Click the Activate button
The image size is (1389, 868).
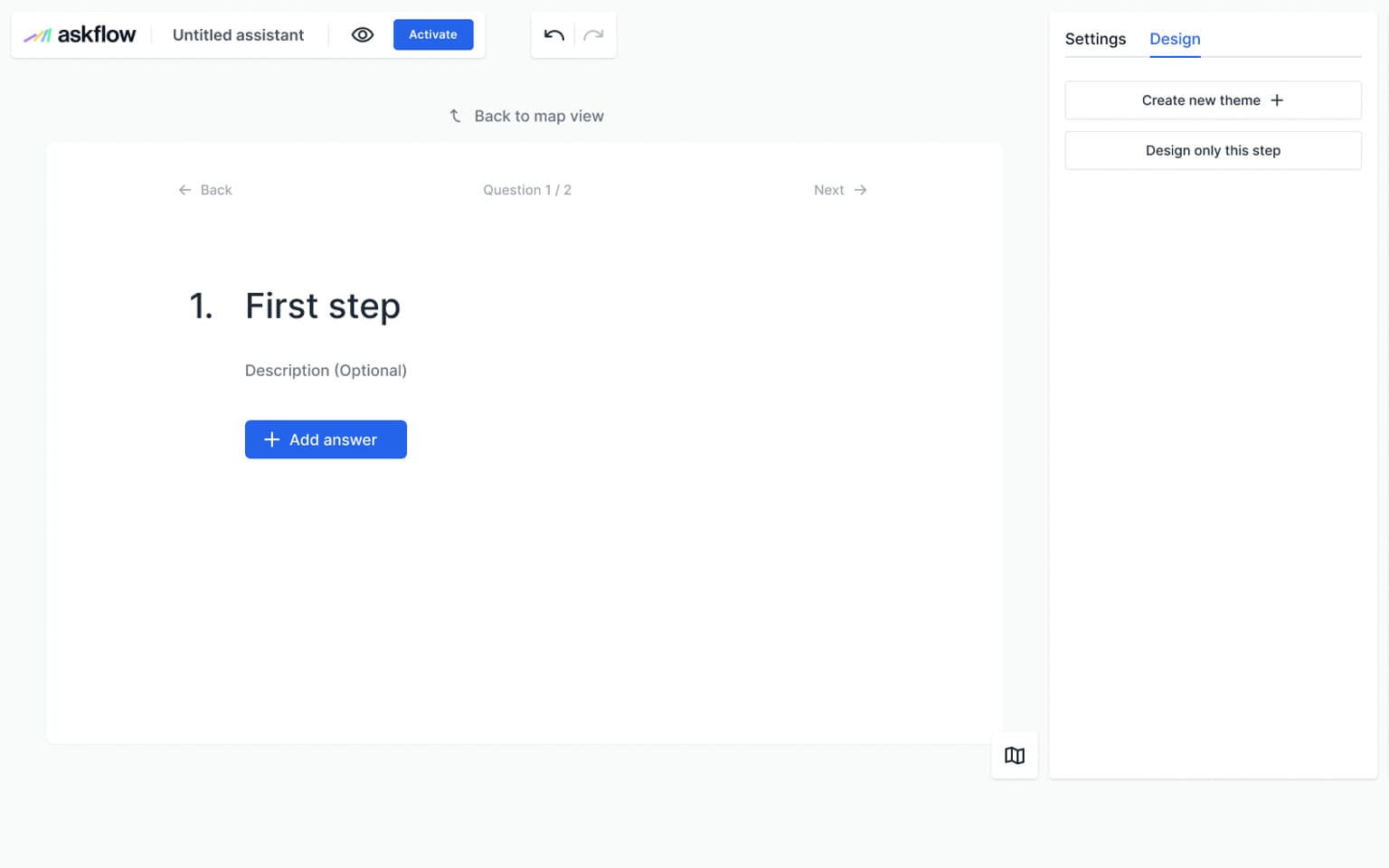(433, 34)
